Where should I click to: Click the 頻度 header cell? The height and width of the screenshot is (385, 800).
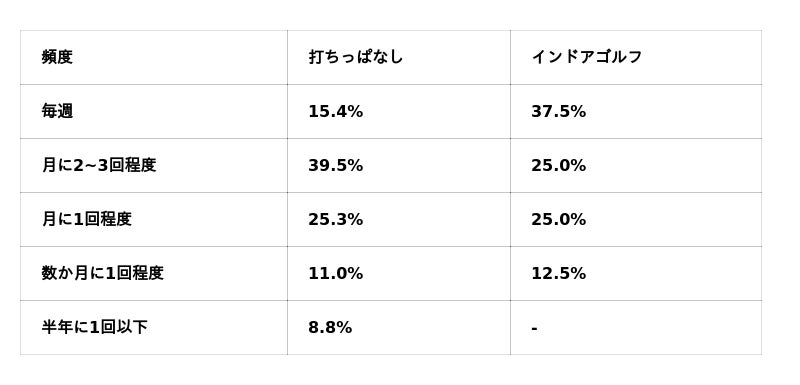pos(154,57)
